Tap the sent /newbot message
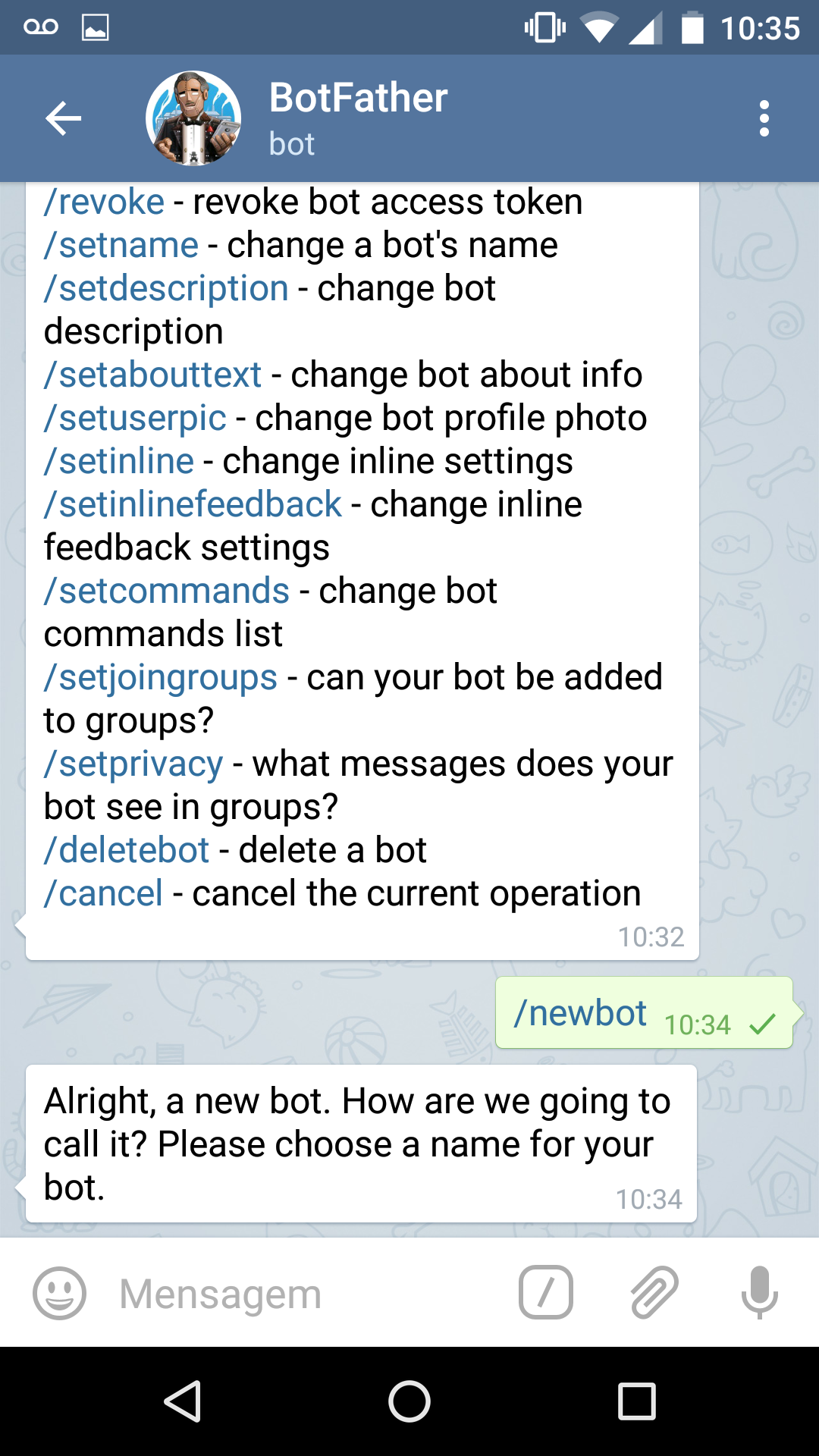Image resolution: width=819 pixels, height=1456 pixels. pyautogui.click(x=644, y=1013)
